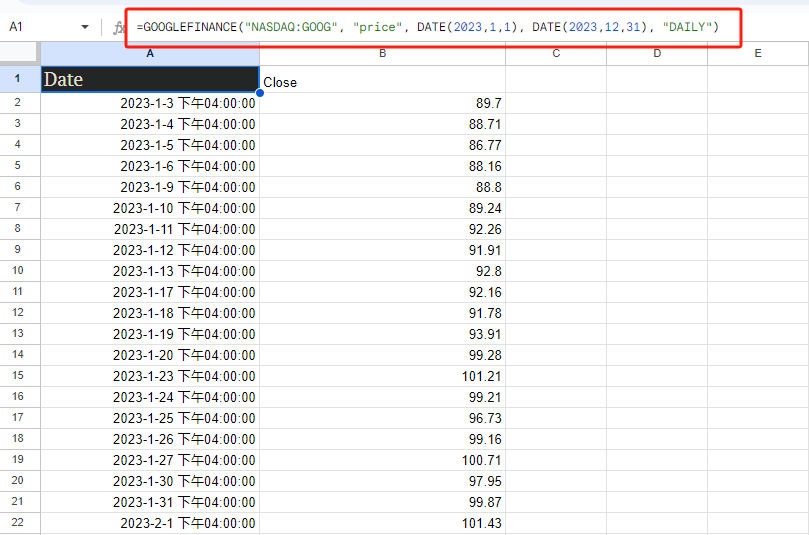The height and width of the screenshot is (535, 809).
Task: Click the date cell 2023-1-4
Action: 150,124
